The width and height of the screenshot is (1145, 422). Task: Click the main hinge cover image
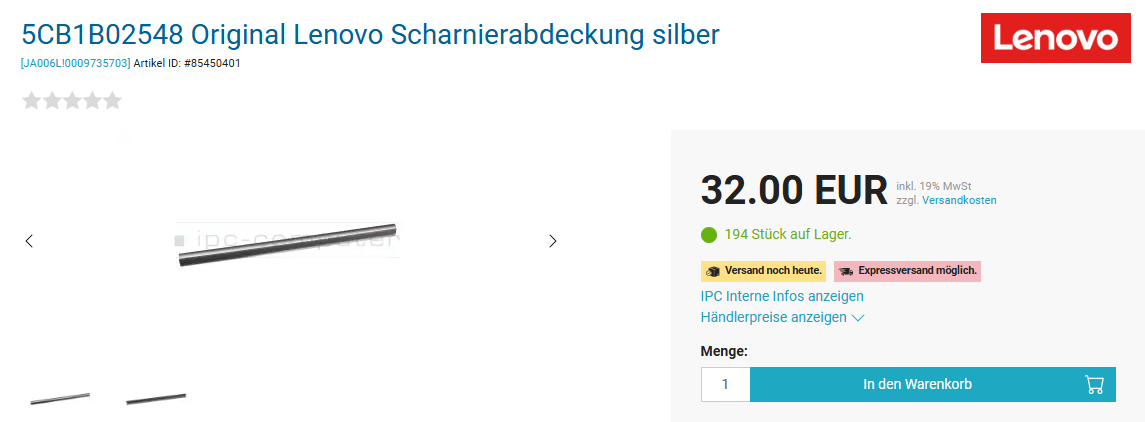point(288,243)
